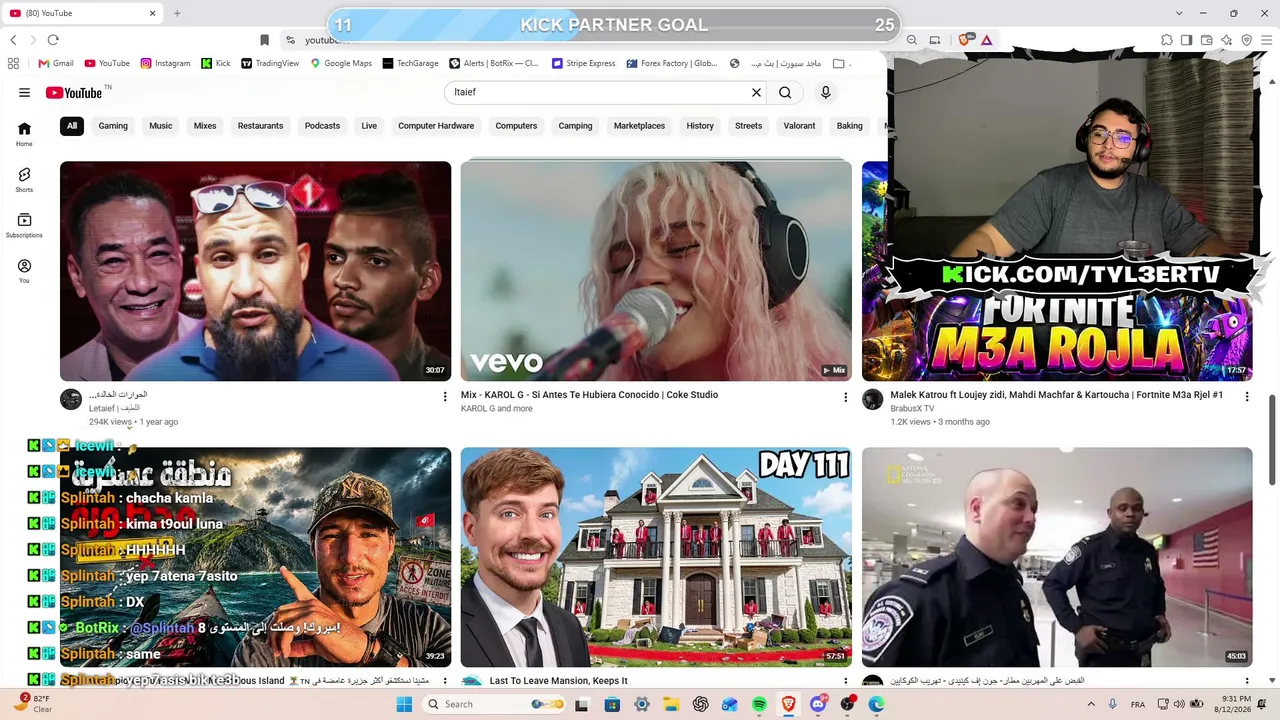Screen dimensions: 1280x720
Task: Open a new browser tab with plus
Action: (x=177, y=14)
